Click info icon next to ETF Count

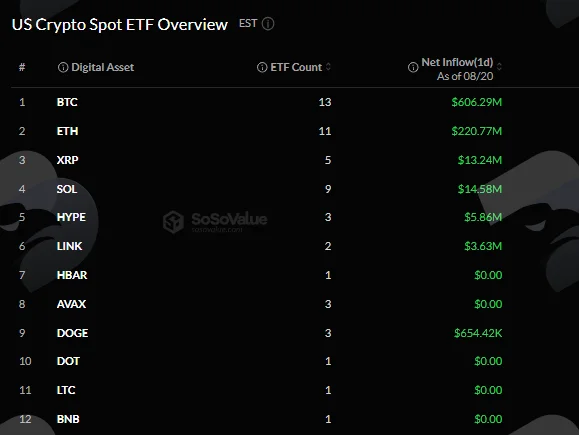[262, 67]
